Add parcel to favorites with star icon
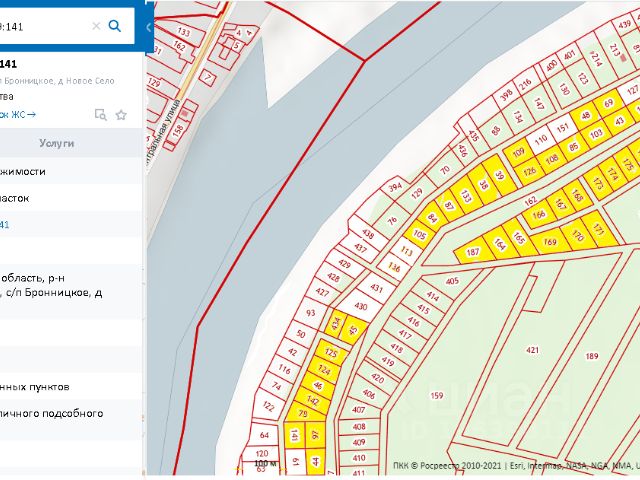 pos(121,115)
